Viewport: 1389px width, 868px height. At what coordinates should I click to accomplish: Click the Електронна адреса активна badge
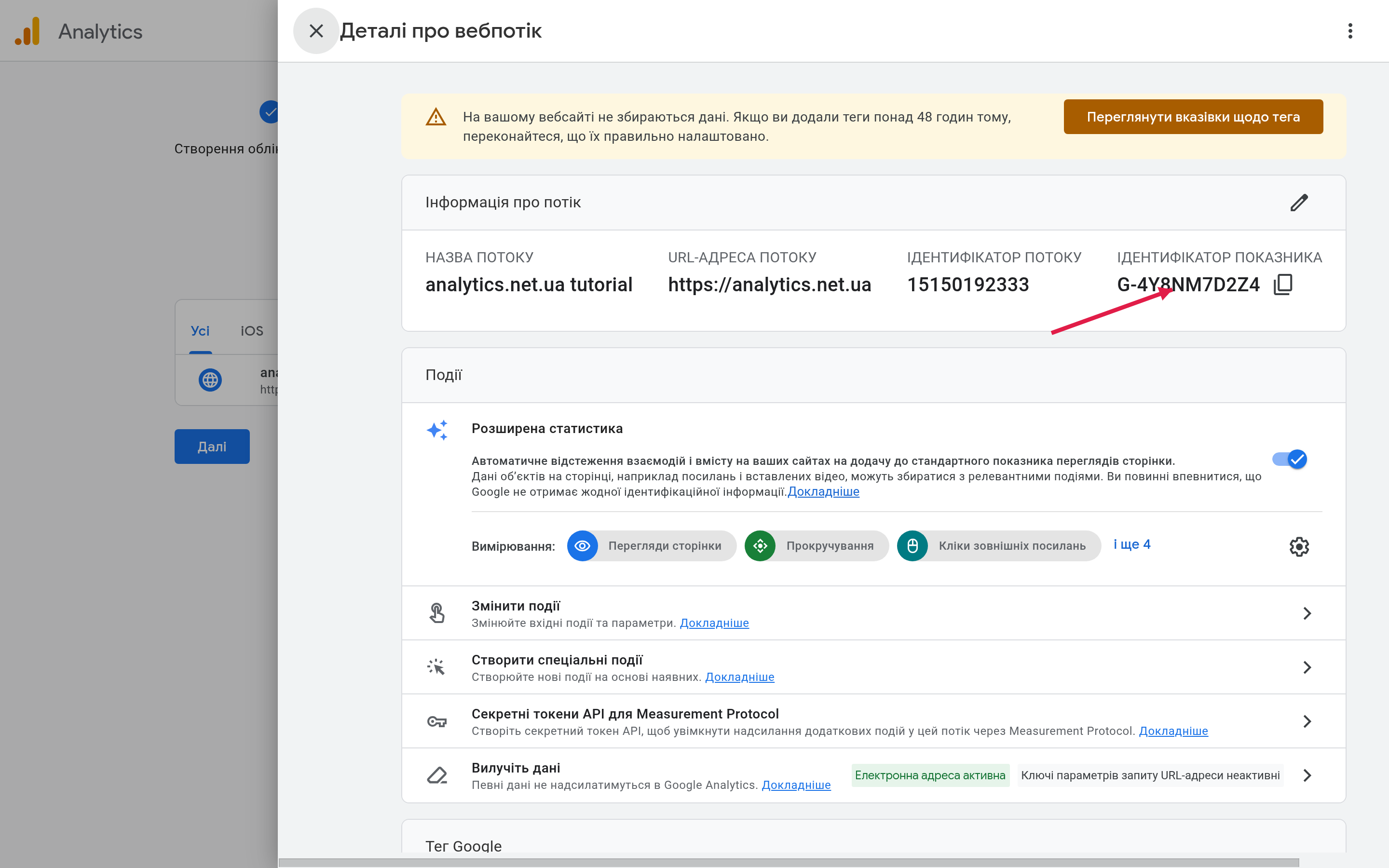930,775
